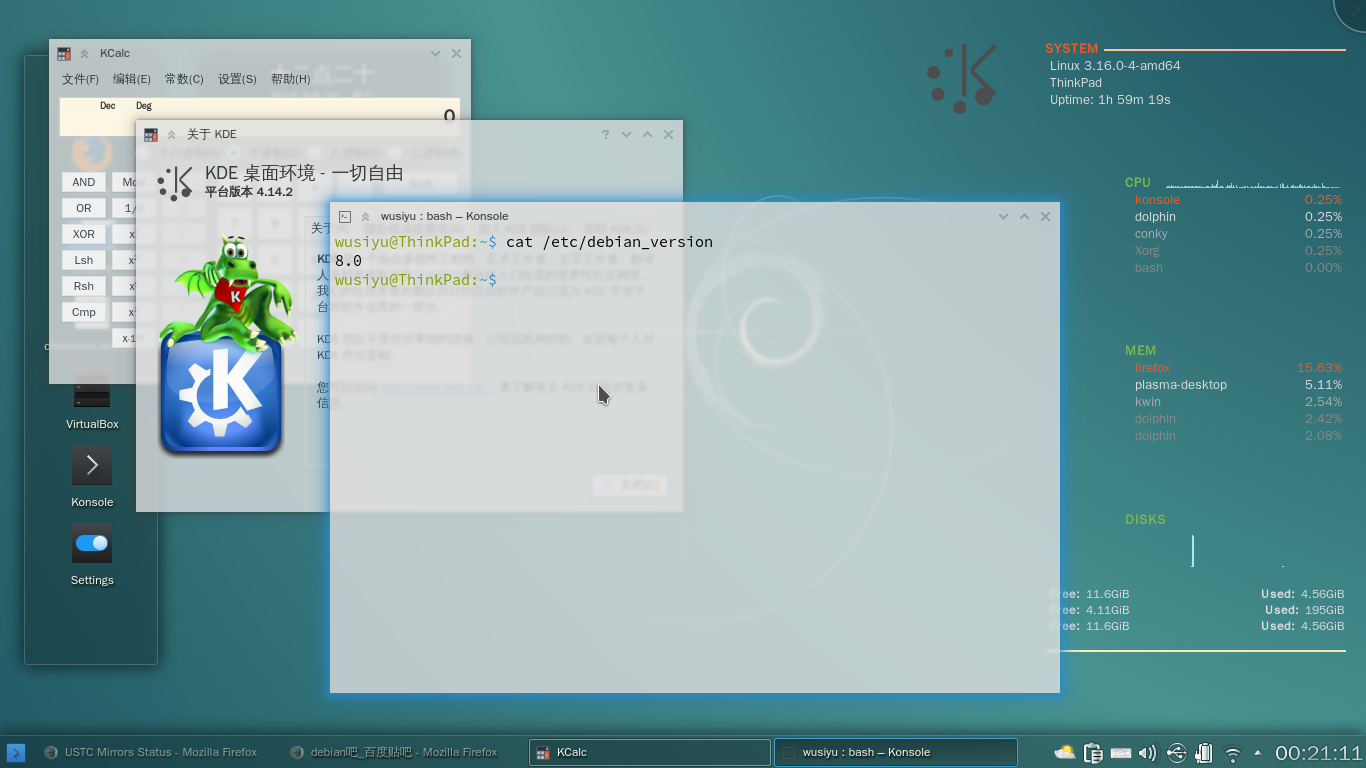The image size is (1366, 768).
Task: Click the keyboard layout tray icon
Action: [x=1121, y=753]
